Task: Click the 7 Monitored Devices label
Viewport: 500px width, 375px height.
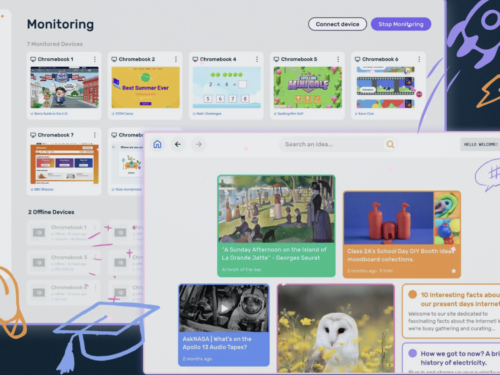Action: click(x=55, y=44)
